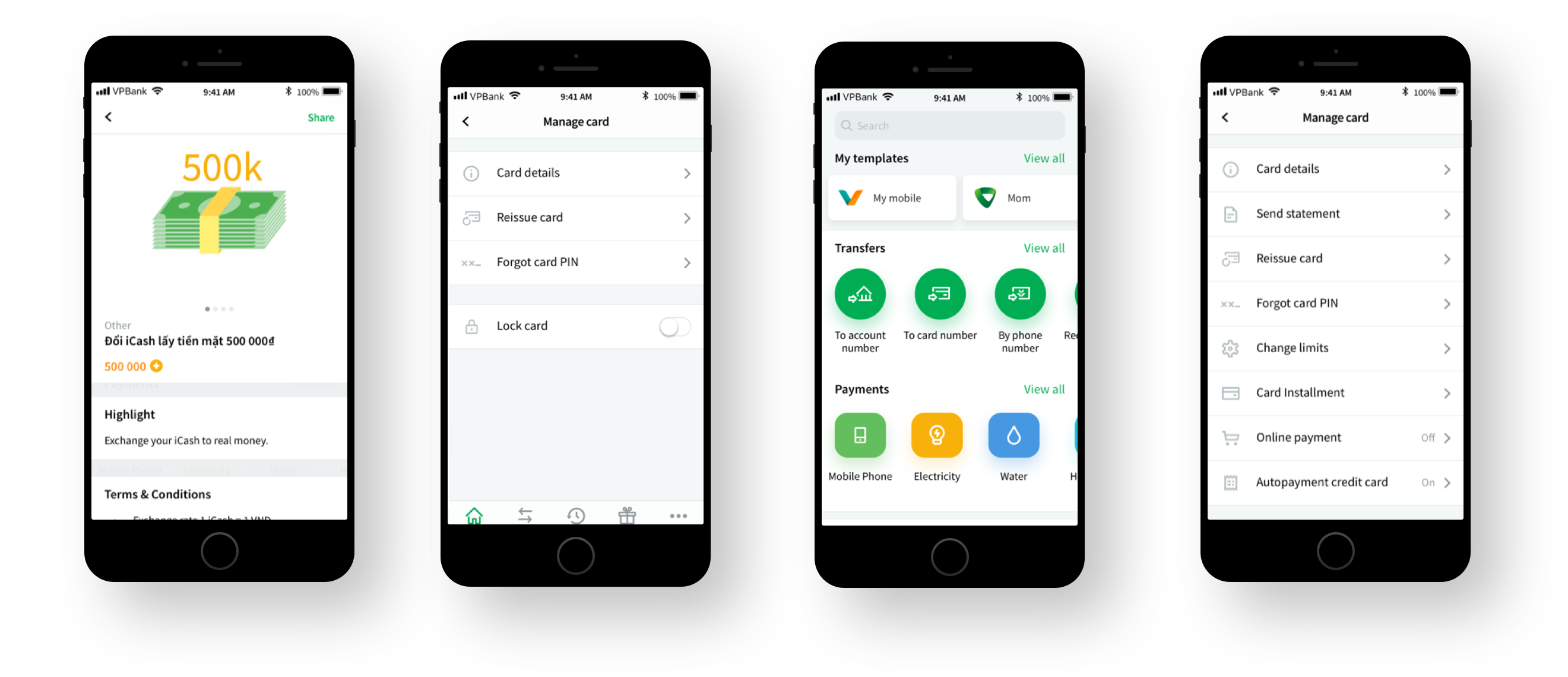Tap the View all link under Transfers
Viewport: 1568px width, 677px height.
[x=1043, y=248]
